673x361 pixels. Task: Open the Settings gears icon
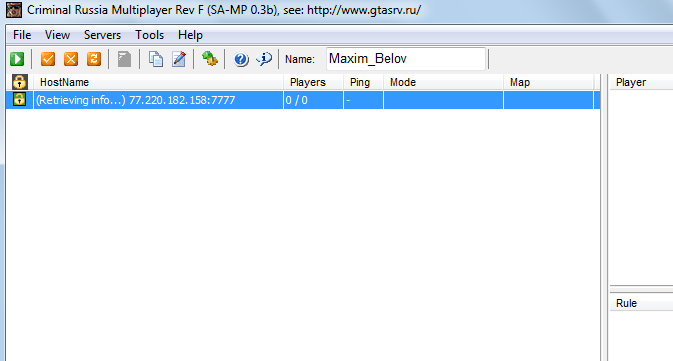(209, 59)
